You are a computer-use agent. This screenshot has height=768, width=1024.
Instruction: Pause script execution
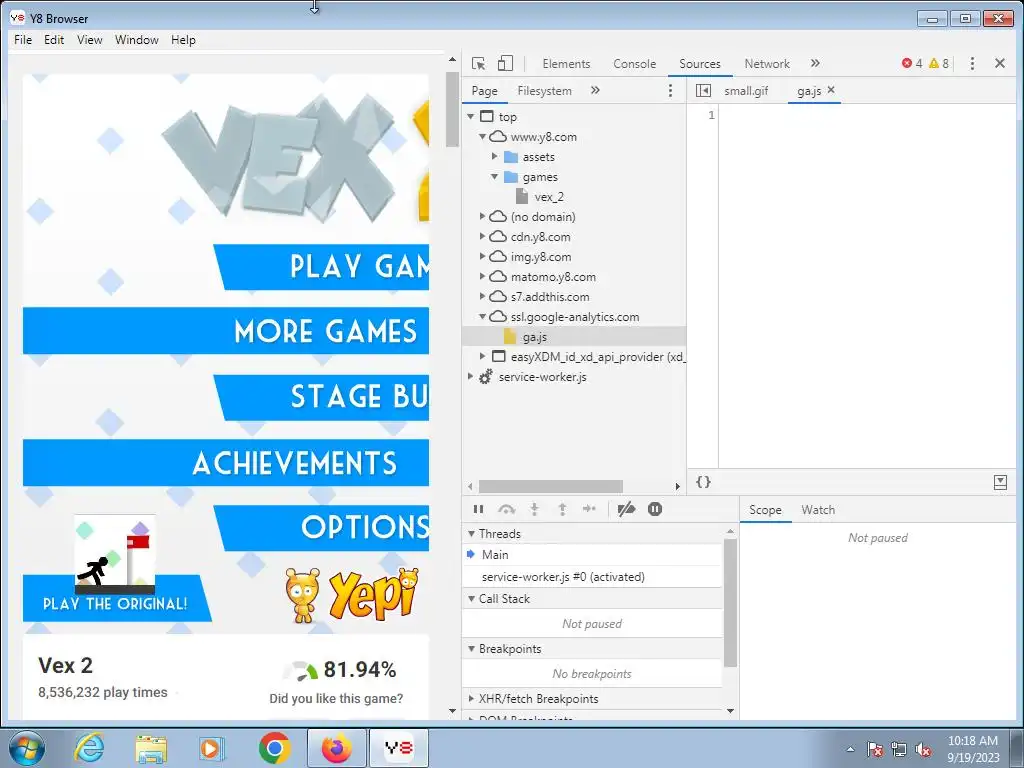tap(479, 509)
